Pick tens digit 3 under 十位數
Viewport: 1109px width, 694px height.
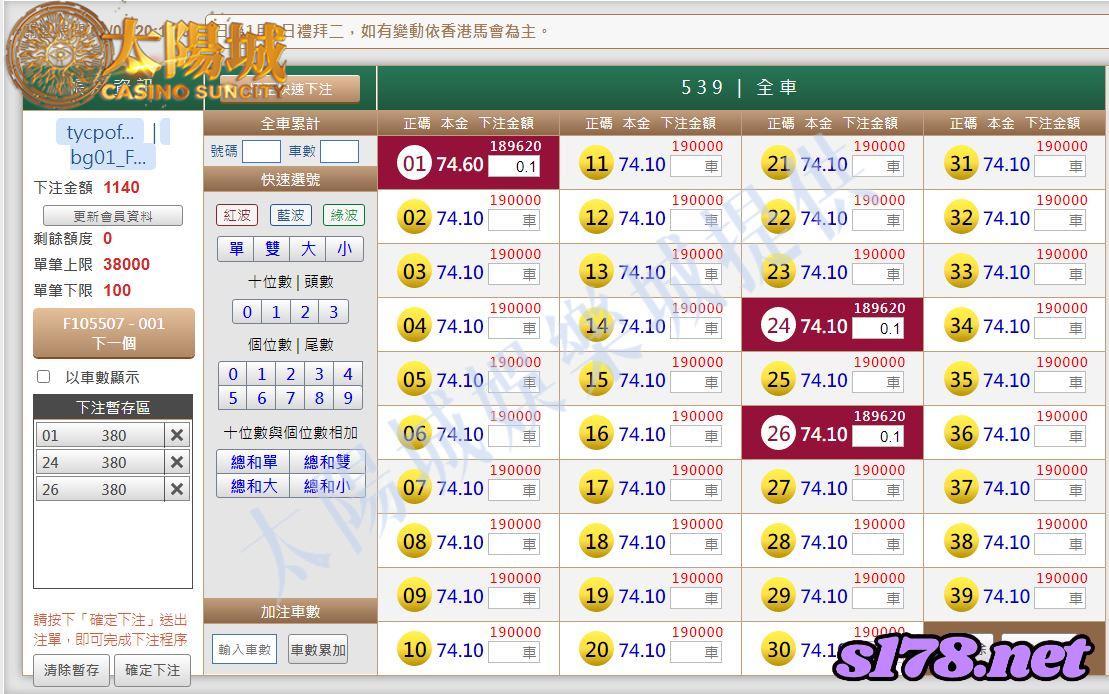pyautogui.click(x=334, y=312)
